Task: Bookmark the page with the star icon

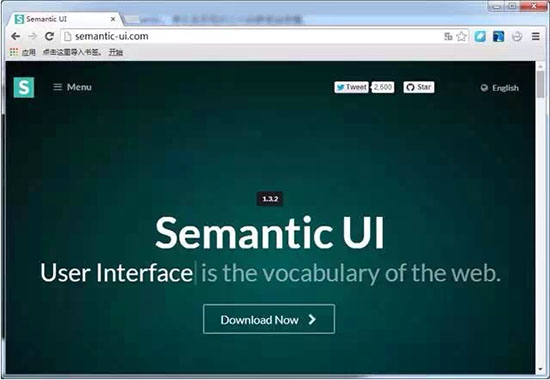Action: tap(461, 36)
